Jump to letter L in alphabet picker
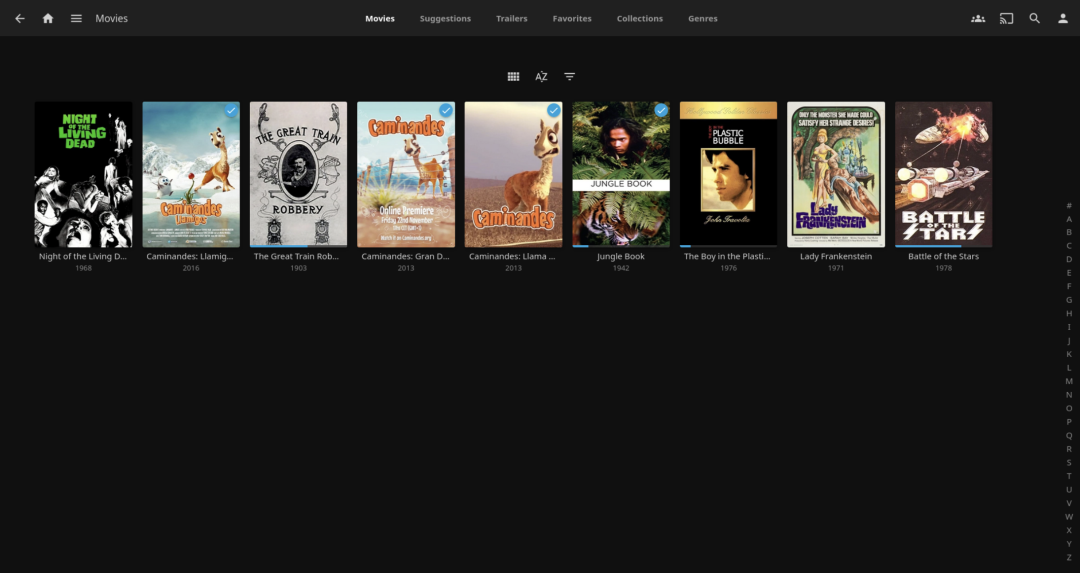The width and height of the screenshot is (1080, 573). pos(1069,368)
